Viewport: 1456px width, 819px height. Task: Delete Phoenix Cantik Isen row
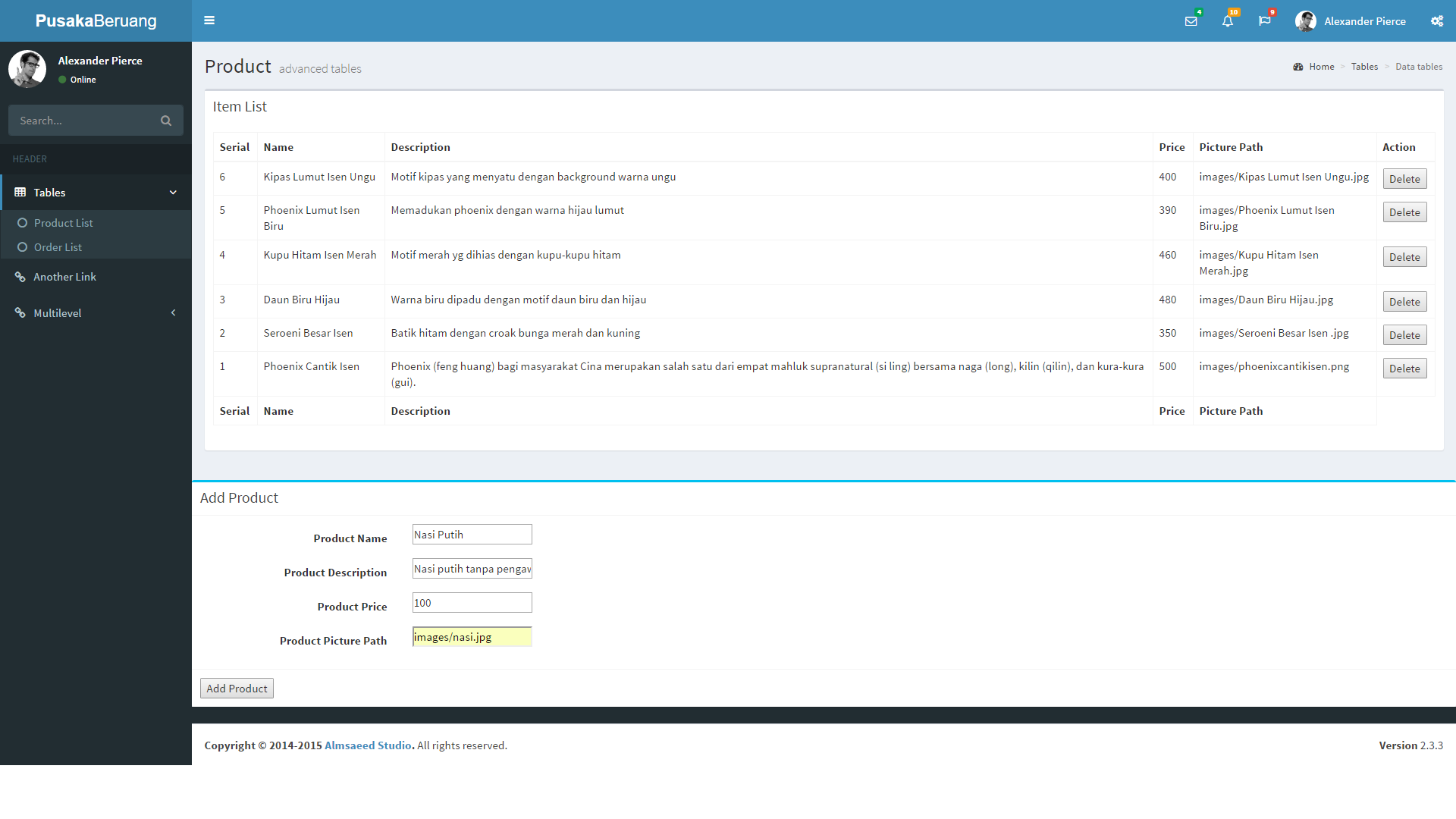(1404, 369)
